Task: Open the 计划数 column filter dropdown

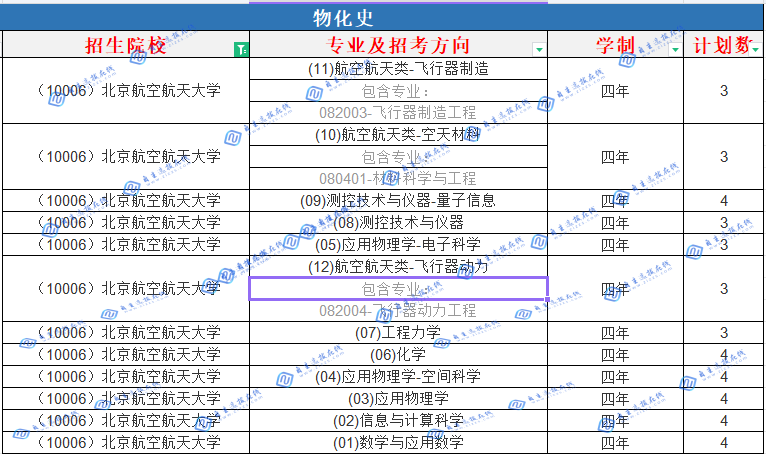Action: 756,49
